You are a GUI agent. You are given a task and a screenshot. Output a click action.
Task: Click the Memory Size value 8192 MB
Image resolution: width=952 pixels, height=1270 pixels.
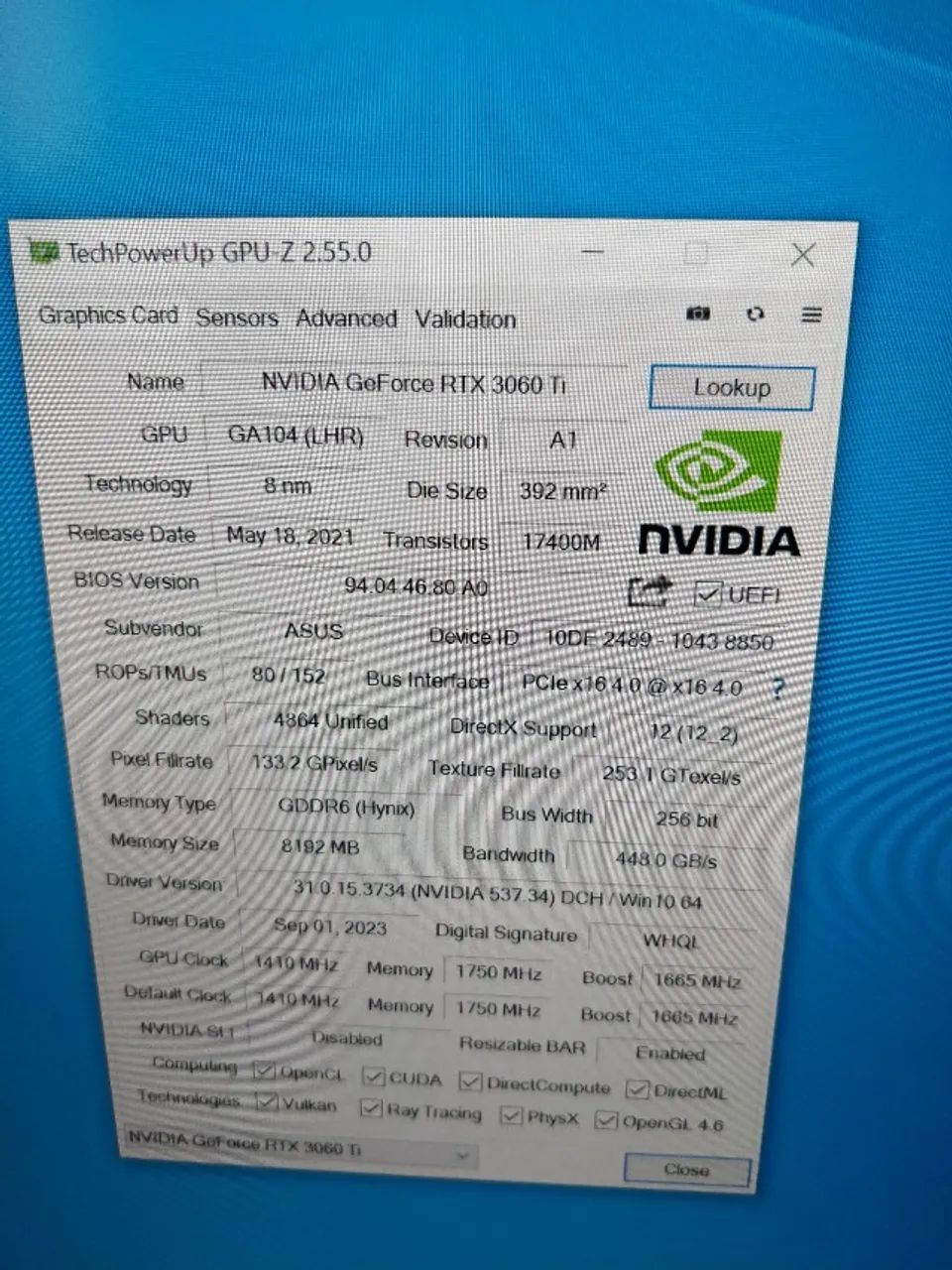click(x=320, y=847)
